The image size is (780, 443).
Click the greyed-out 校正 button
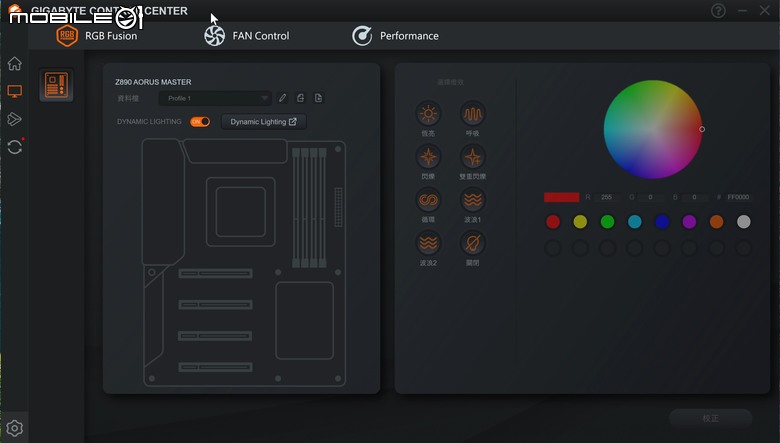[710, 418]
